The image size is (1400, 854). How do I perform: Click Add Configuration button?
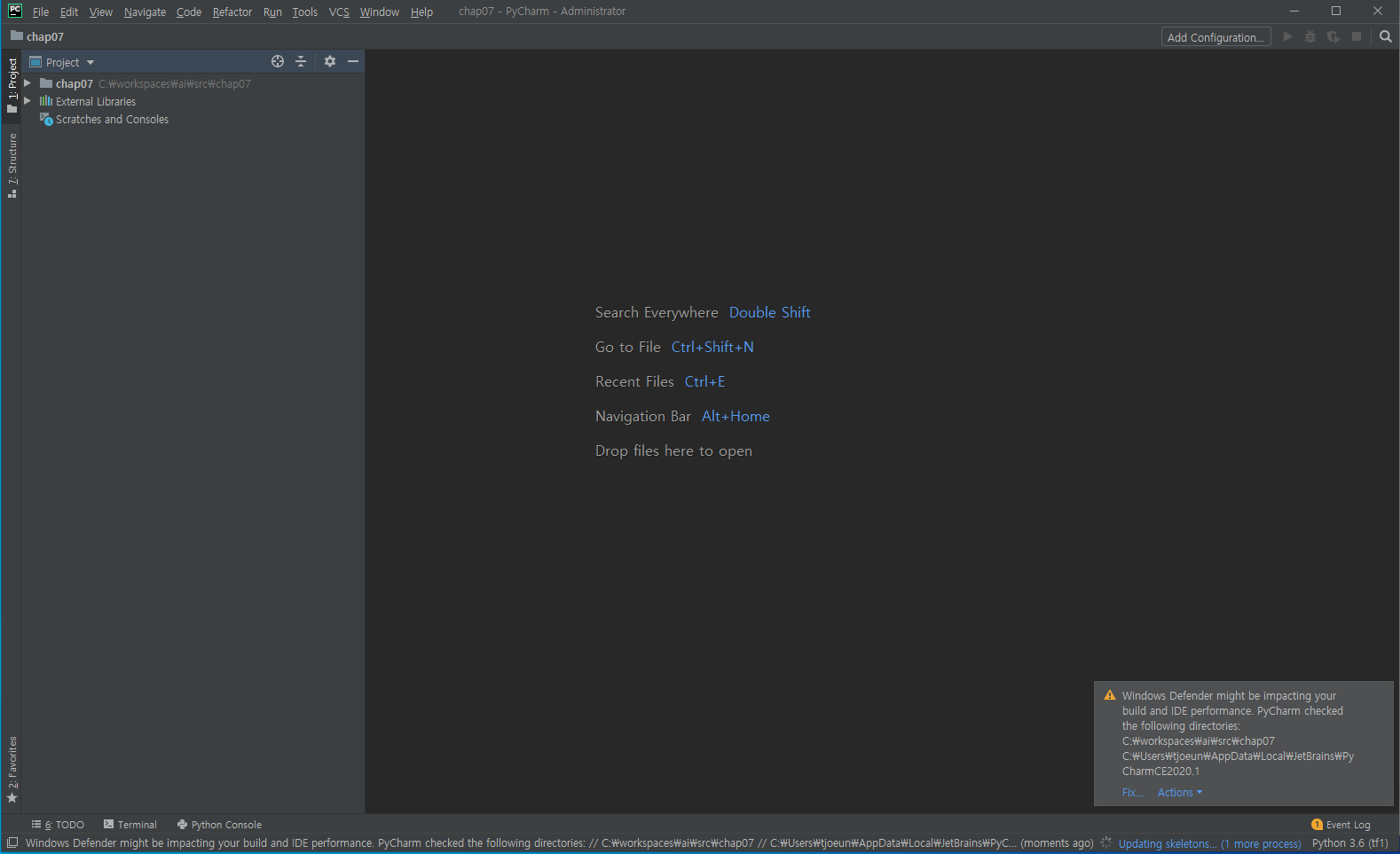pos(1215,36)
